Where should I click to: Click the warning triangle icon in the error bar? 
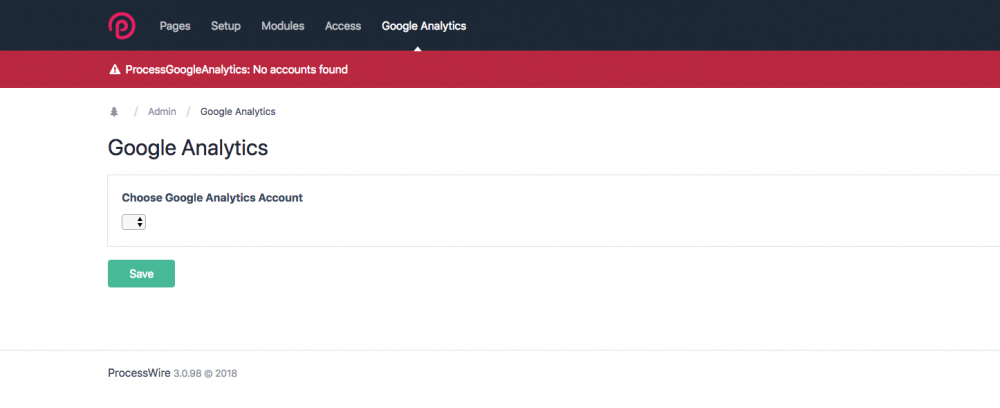(114, 70)
